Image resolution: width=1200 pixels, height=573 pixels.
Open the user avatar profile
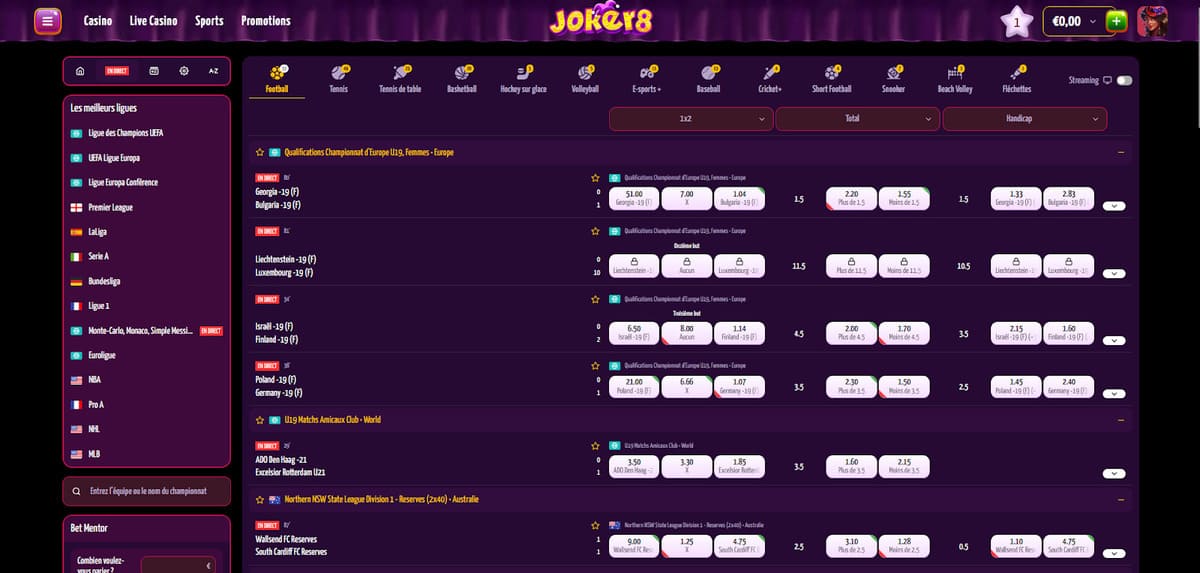click(x=1152, y=20)
